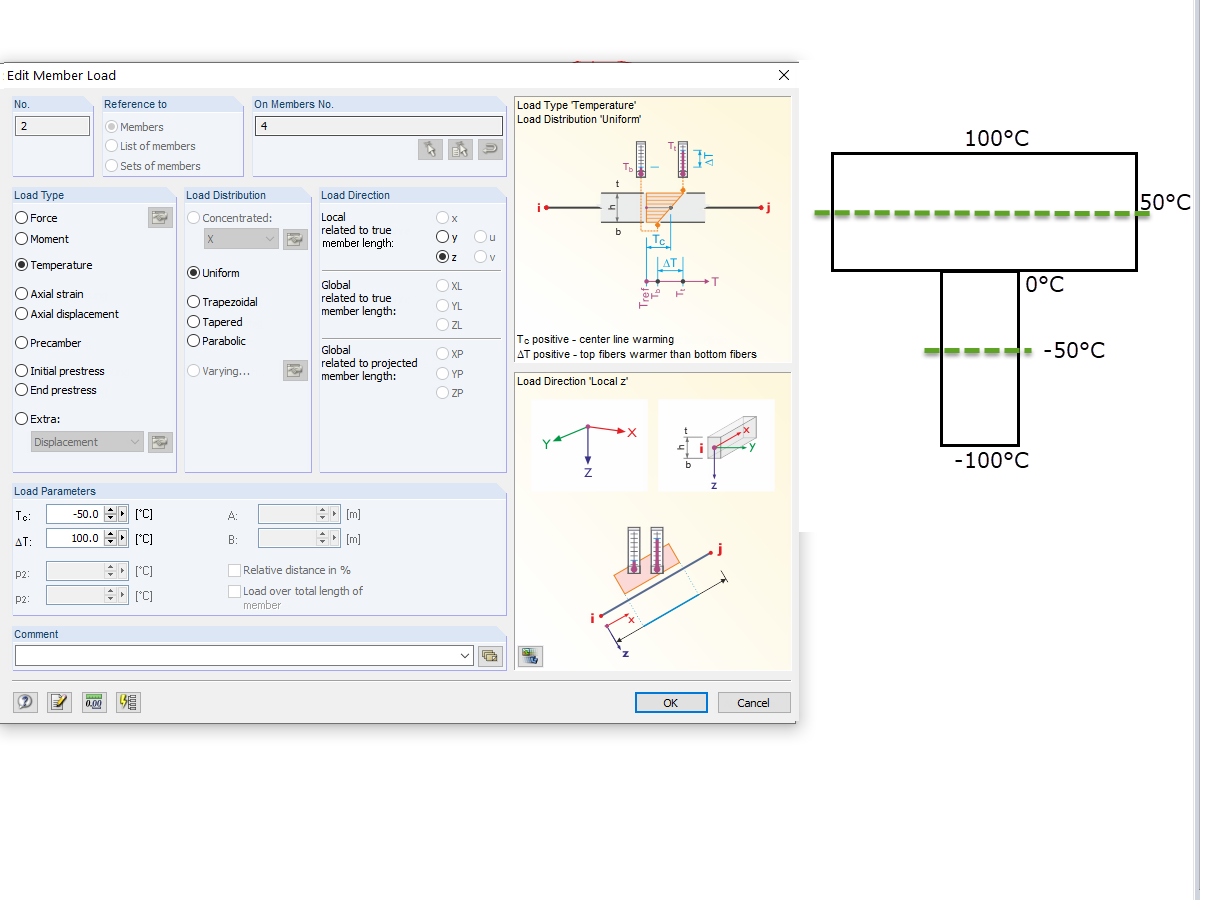The image size is (1206, 900).
Task: Enable Relative distance in %
Action: pyautogui.click(x=234, y=569)
